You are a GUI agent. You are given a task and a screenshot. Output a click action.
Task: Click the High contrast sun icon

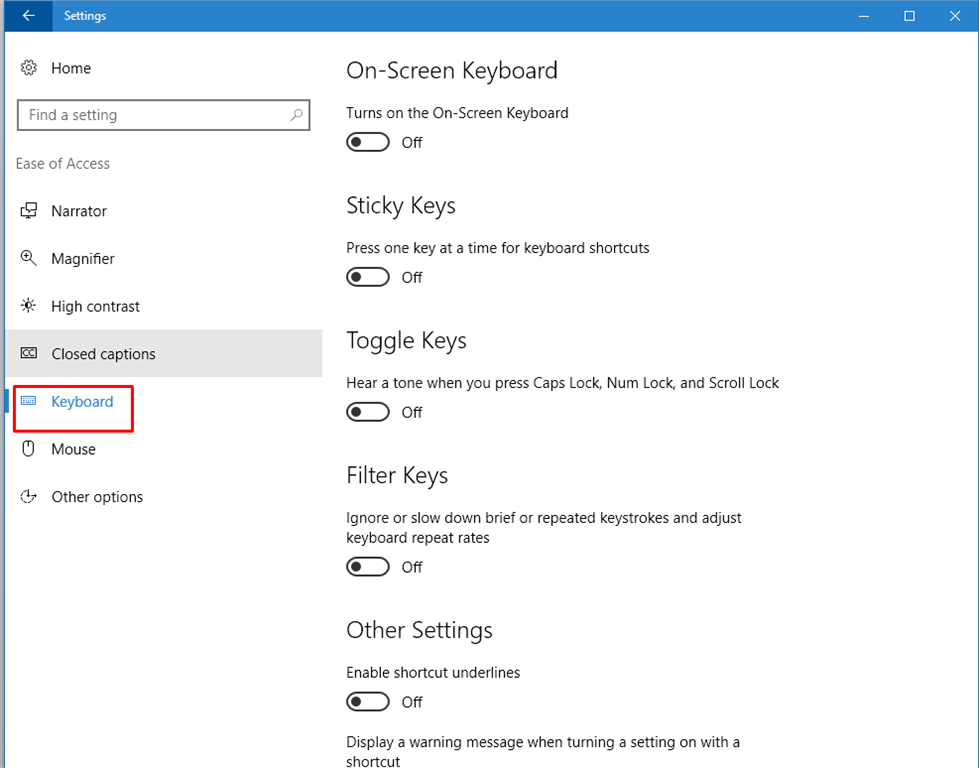tap(29, 306)
